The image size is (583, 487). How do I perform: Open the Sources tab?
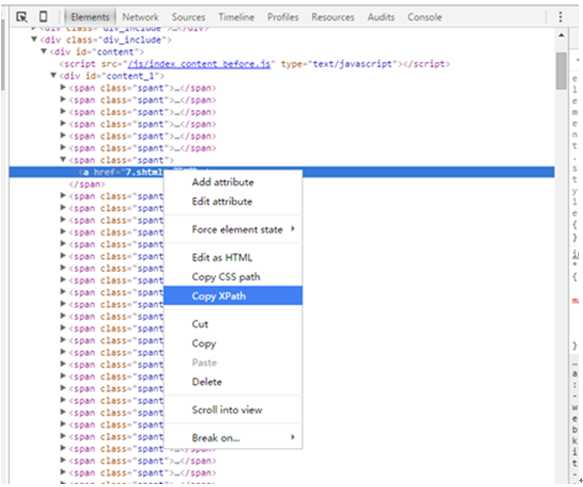tap(189, 17)
